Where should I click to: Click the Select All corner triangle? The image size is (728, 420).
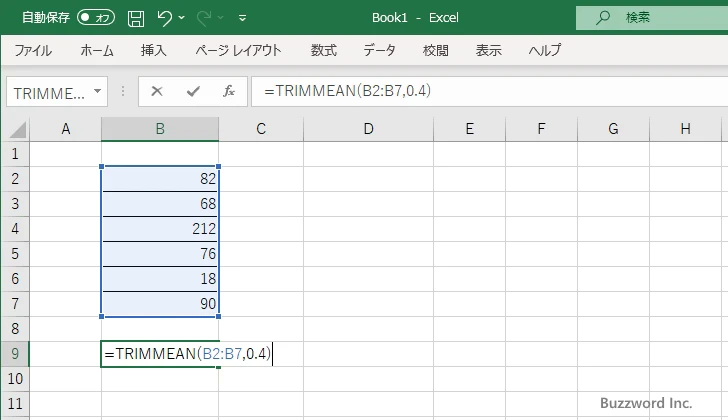point(17,129)
